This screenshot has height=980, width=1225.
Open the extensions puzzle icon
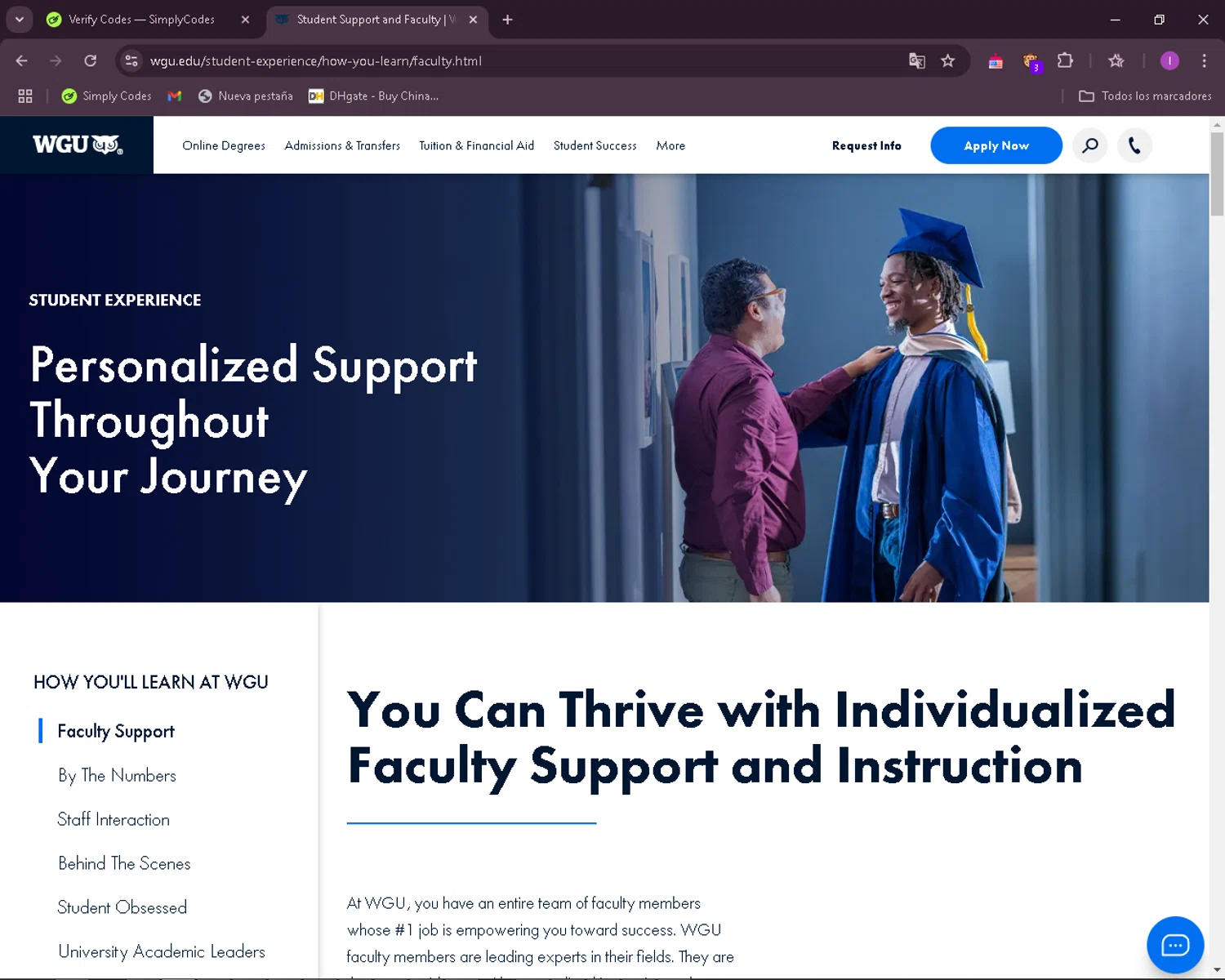(x=1065, y=60)
